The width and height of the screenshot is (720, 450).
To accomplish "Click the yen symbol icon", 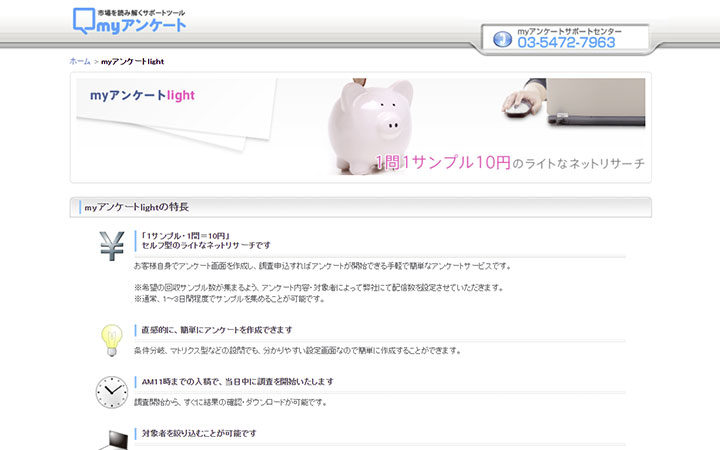I will click(112, 246).
